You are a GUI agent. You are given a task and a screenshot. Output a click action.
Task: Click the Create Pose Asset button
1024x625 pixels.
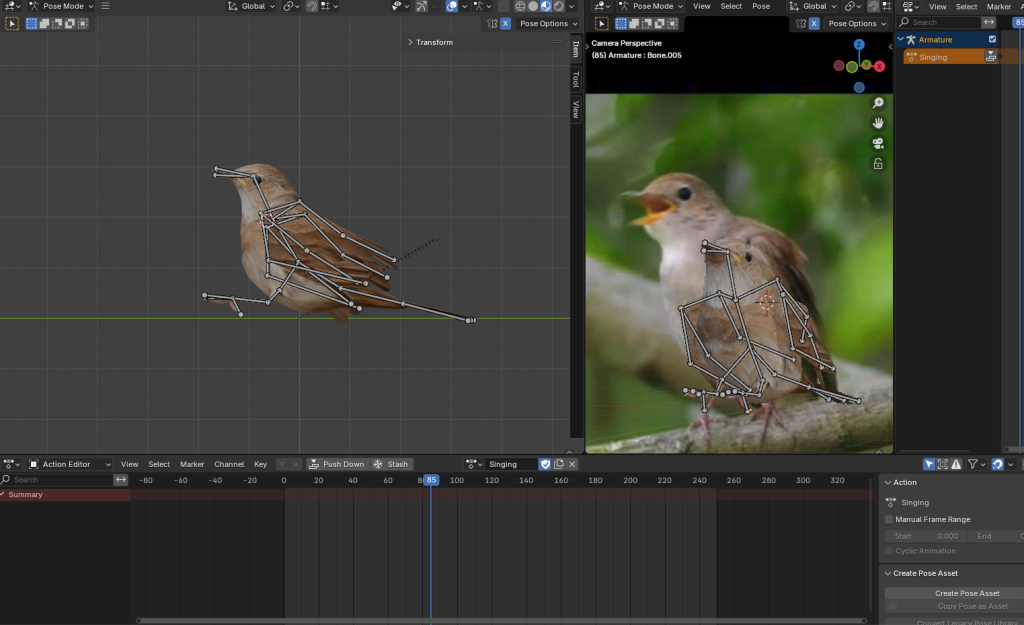966,593
